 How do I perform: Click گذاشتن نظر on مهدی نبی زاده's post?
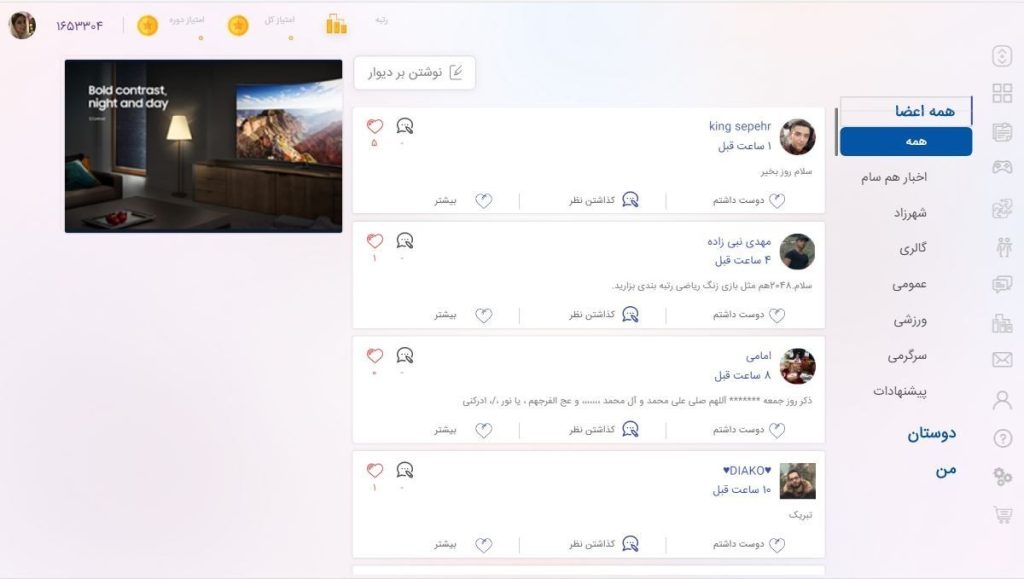[x=603, y=315]
